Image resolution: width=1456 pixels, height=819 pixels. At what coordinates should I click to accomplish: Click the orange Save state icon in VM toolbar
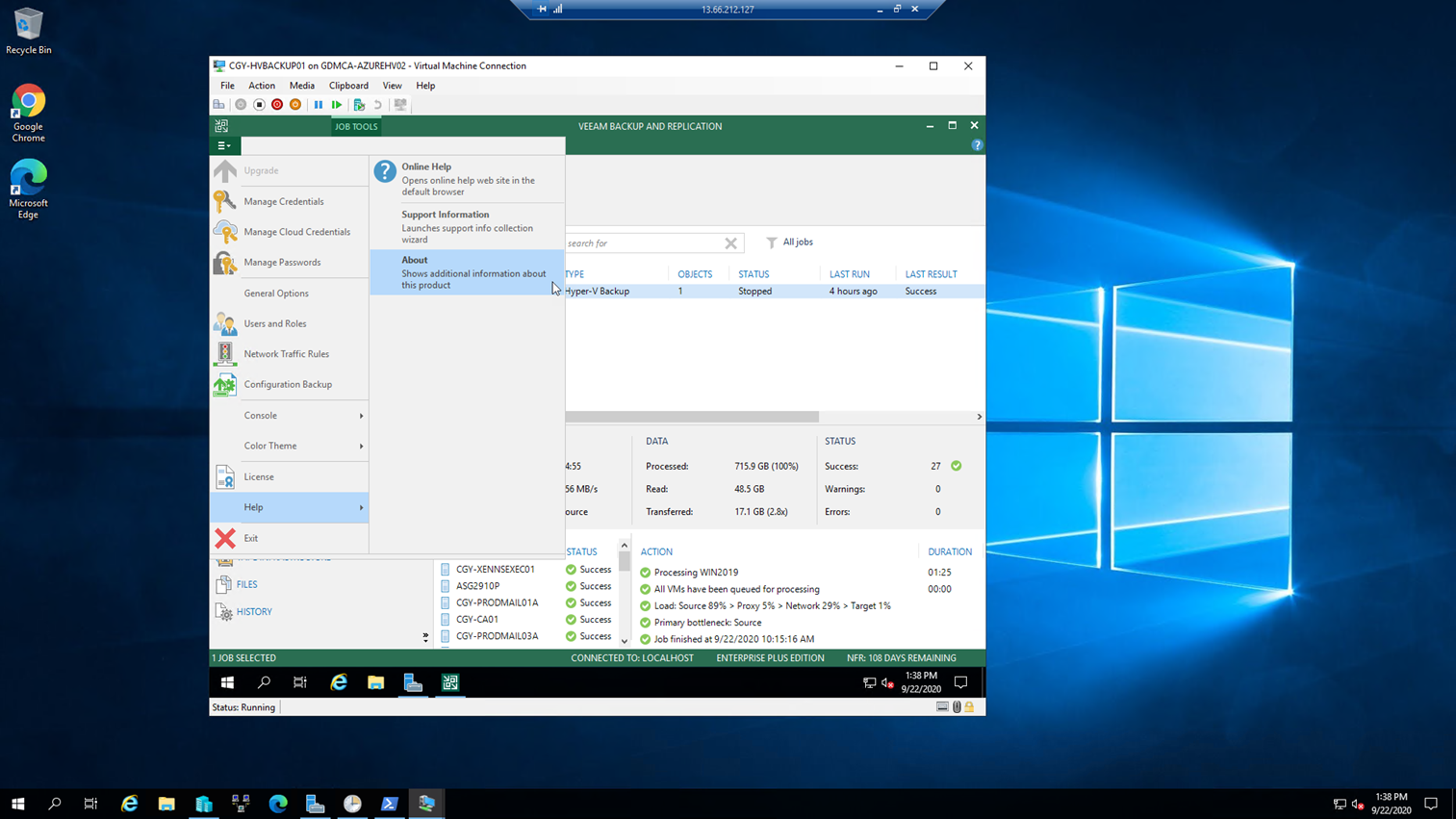[x=295, y=105]
